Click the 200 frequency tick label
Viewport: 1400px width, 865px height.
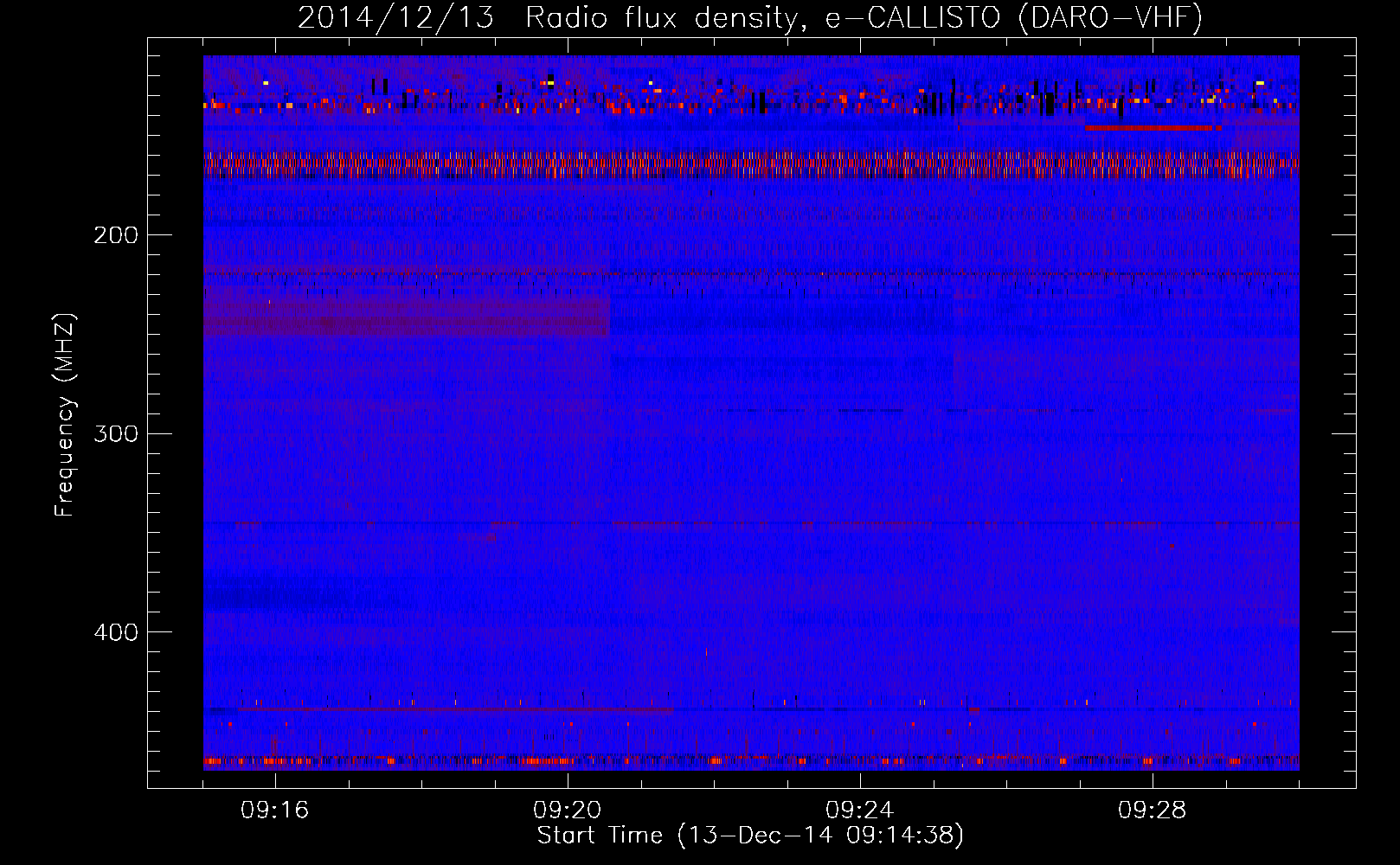point(115,235)
